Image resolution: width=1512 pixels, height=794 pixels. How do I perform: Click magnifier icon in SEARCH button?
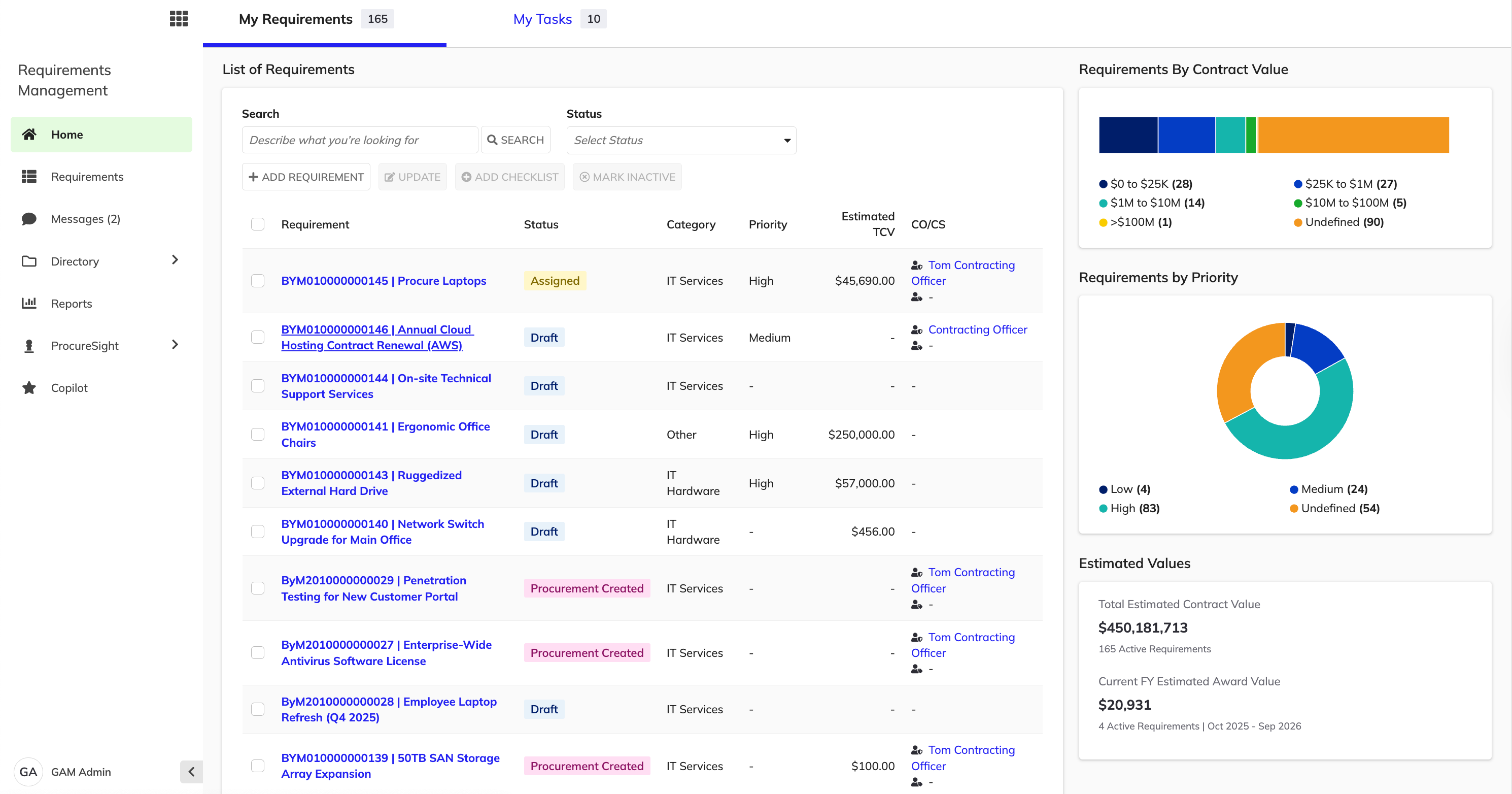pyautogui.click(x=492, y=140)
